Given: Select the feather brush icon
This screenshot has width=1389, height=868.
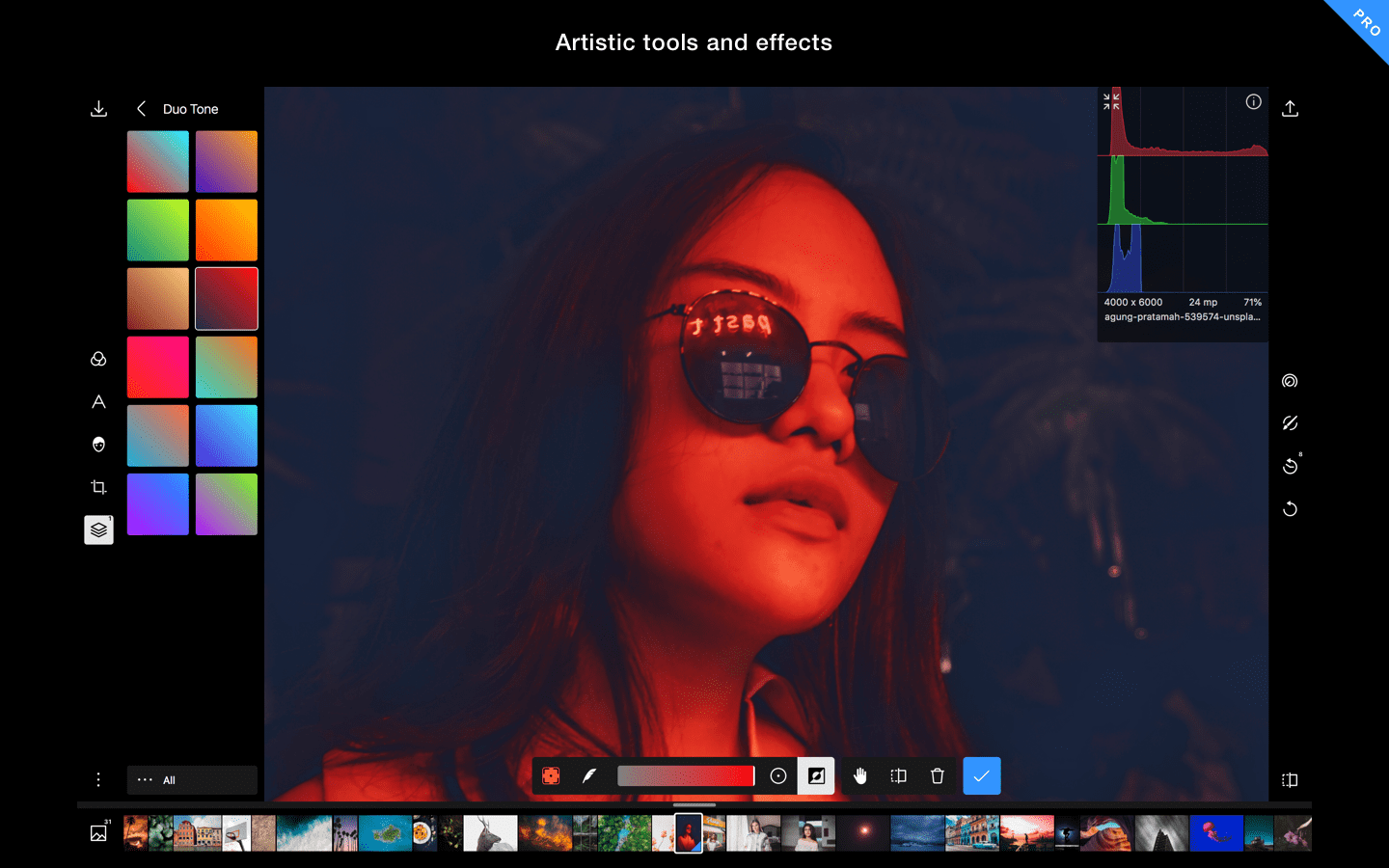Looking at the screenshot, I should [x=589, y=774].
